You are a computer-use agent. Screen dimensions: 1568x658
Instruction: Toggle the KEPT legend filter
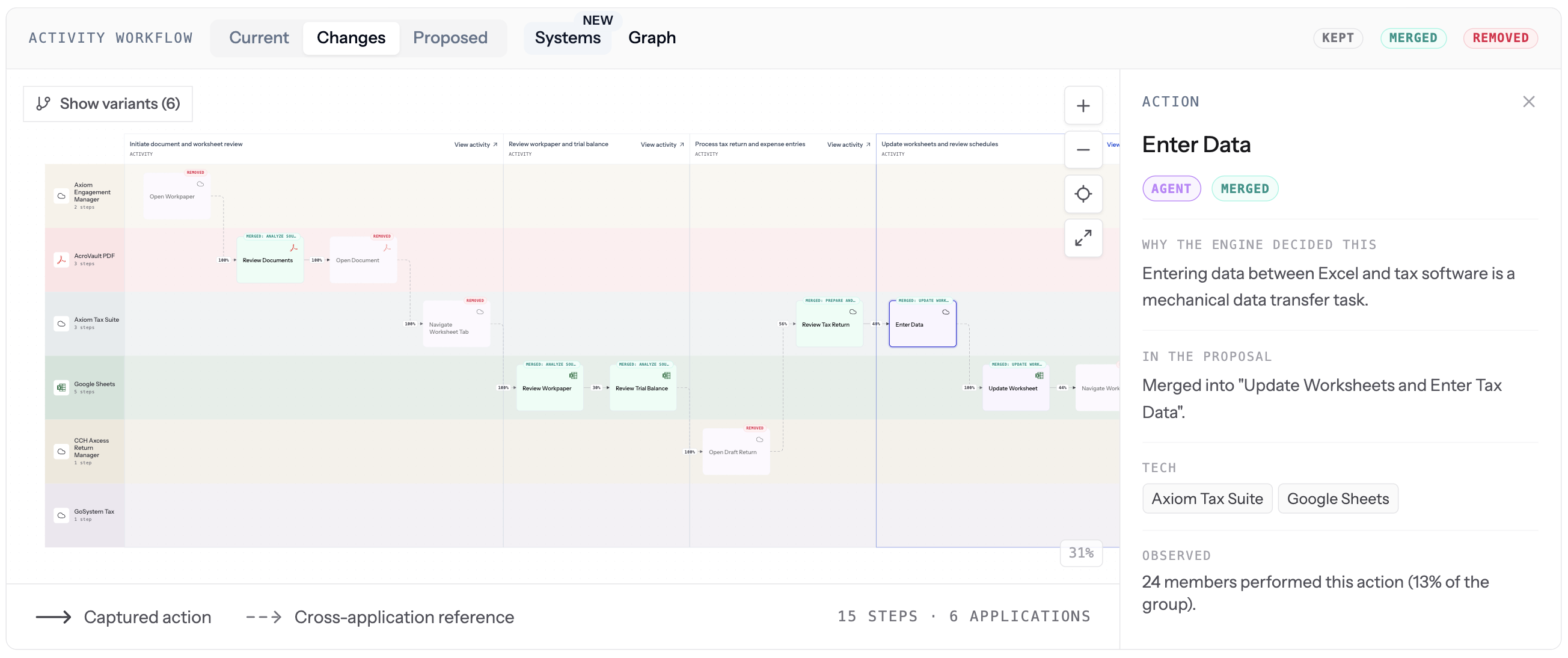1338,38
